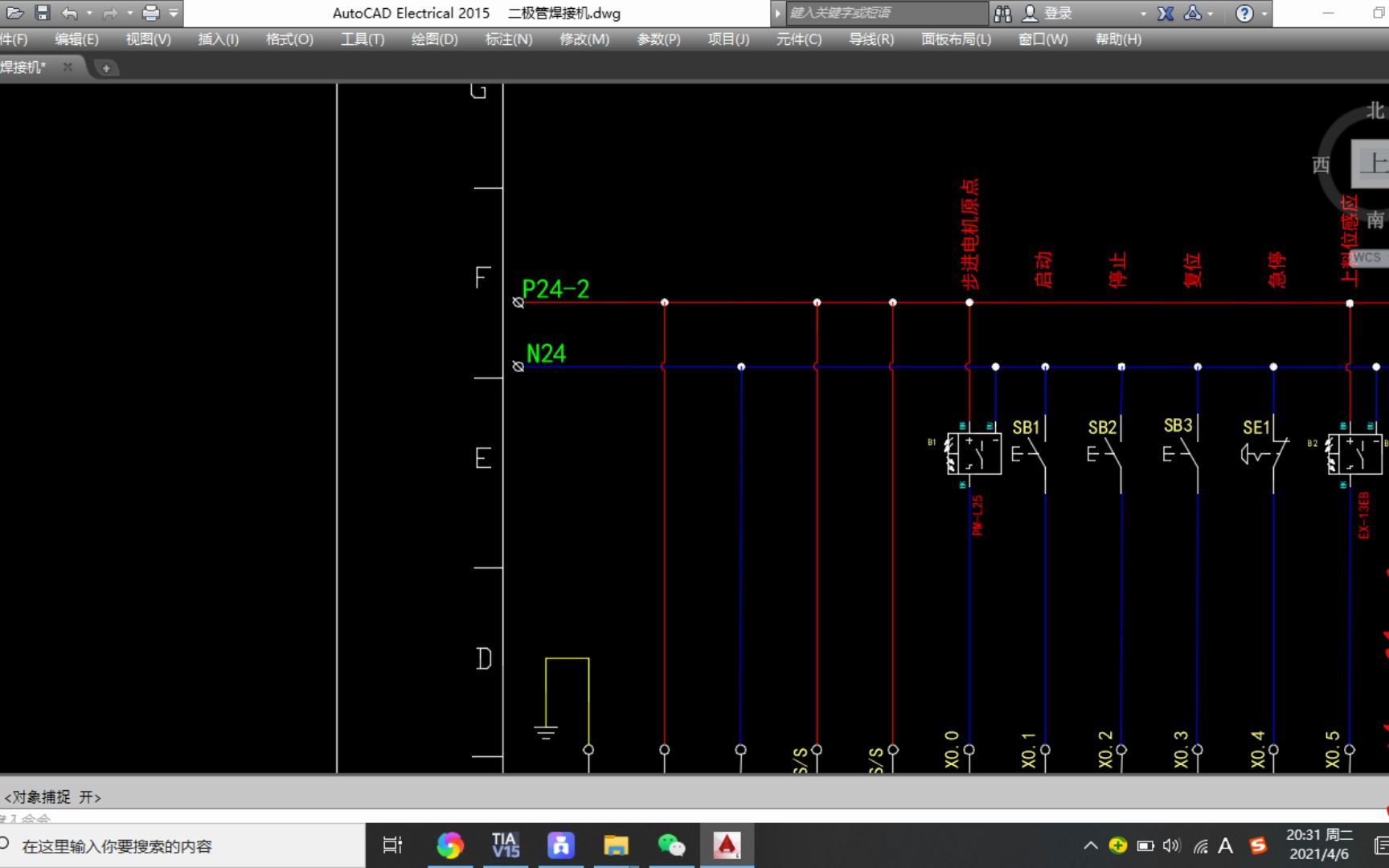Open the 元件(C) components menu
The width and height of the screenshot is (1389, 868).
click(799, 39)
